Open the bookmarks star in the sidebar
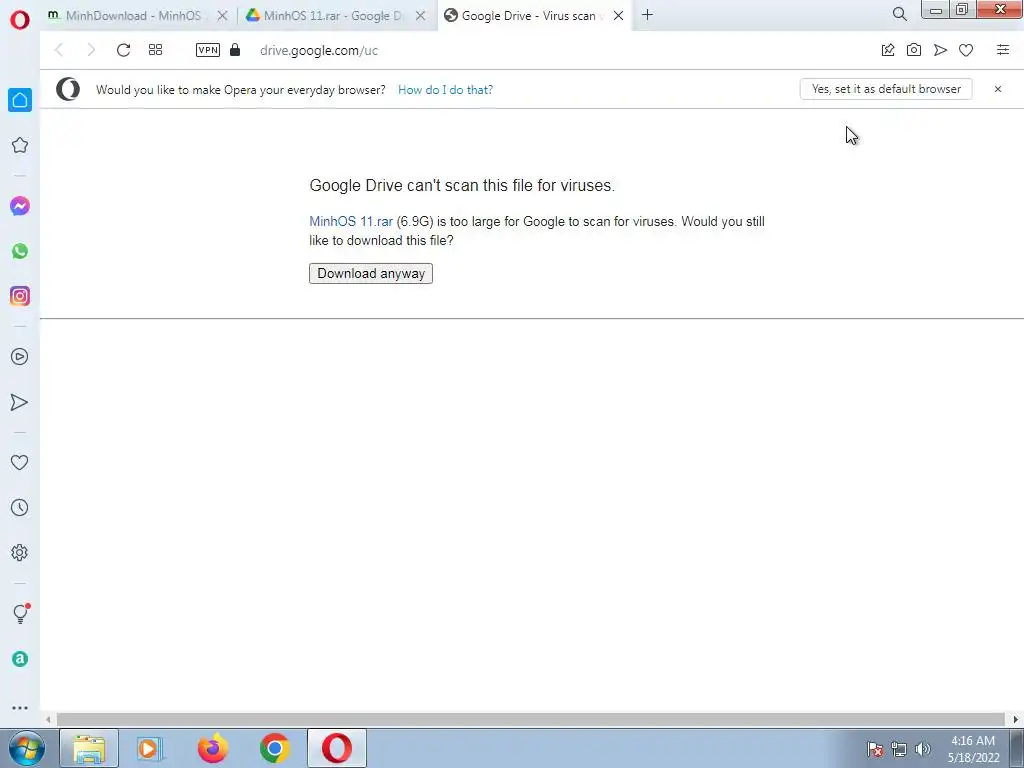 (x=20, y=145)
